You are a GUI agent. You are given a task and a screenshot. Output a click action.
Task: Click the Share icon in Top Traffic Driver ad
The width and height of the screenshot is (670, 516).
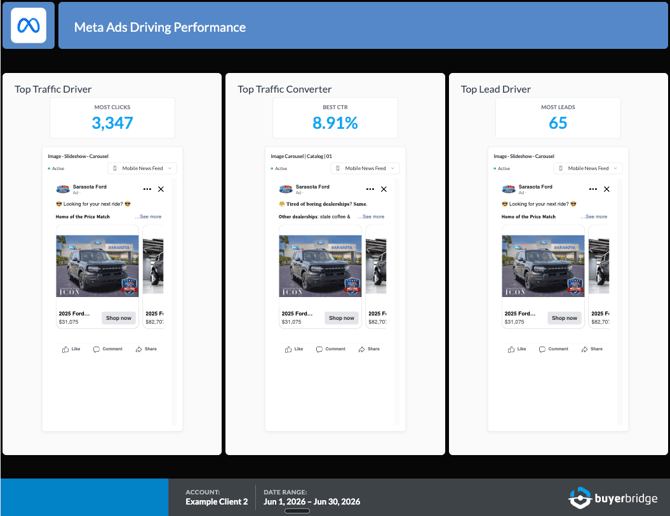(138, 349)
